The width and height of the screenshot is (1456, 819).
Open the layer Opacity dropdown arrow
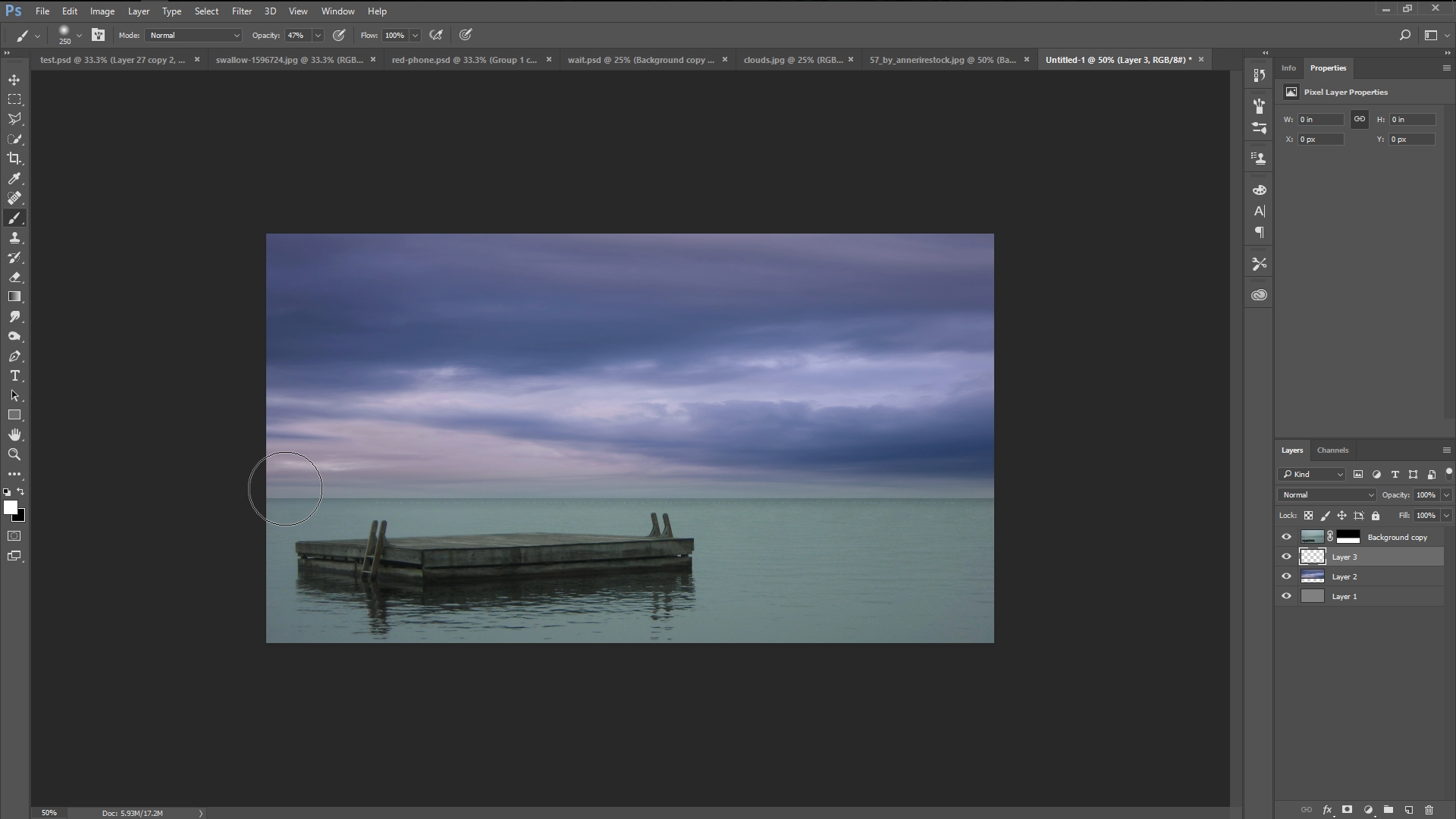1446,495
